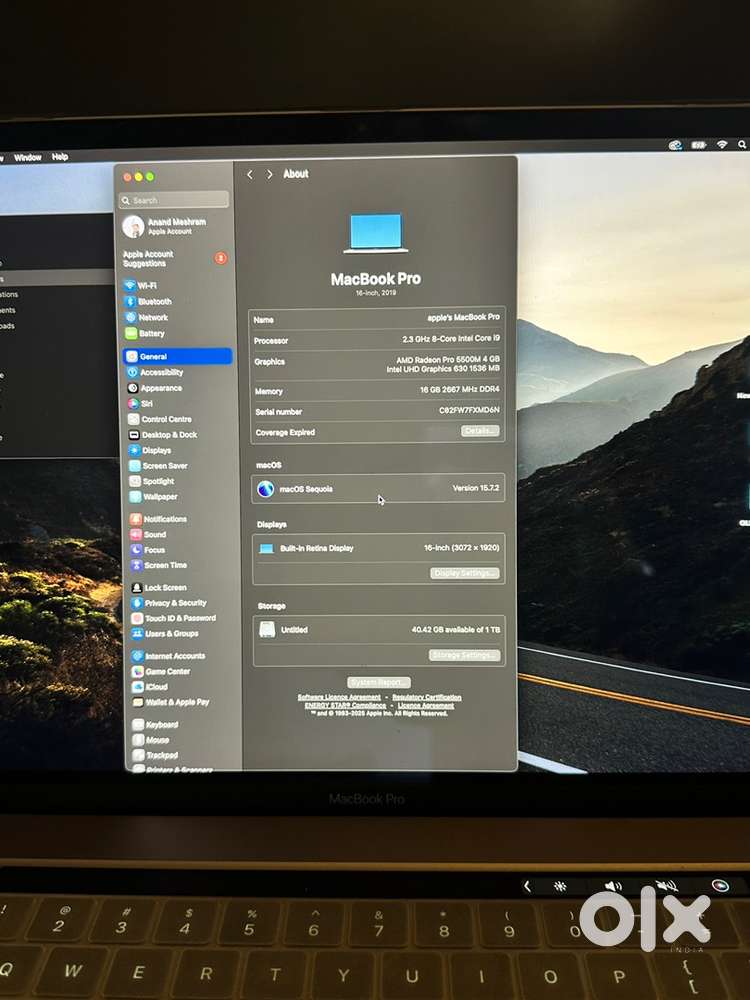Image resolution: width=750 pixels, height=1000 pixels.
Task: Click the Storage Settings button
Action: coord(465,655)
